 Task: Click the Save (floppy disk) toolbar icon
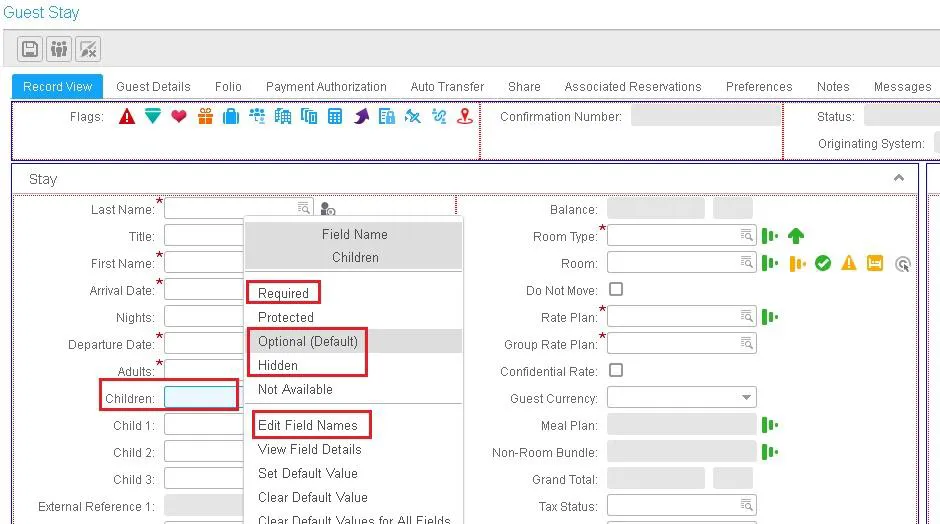30,49
